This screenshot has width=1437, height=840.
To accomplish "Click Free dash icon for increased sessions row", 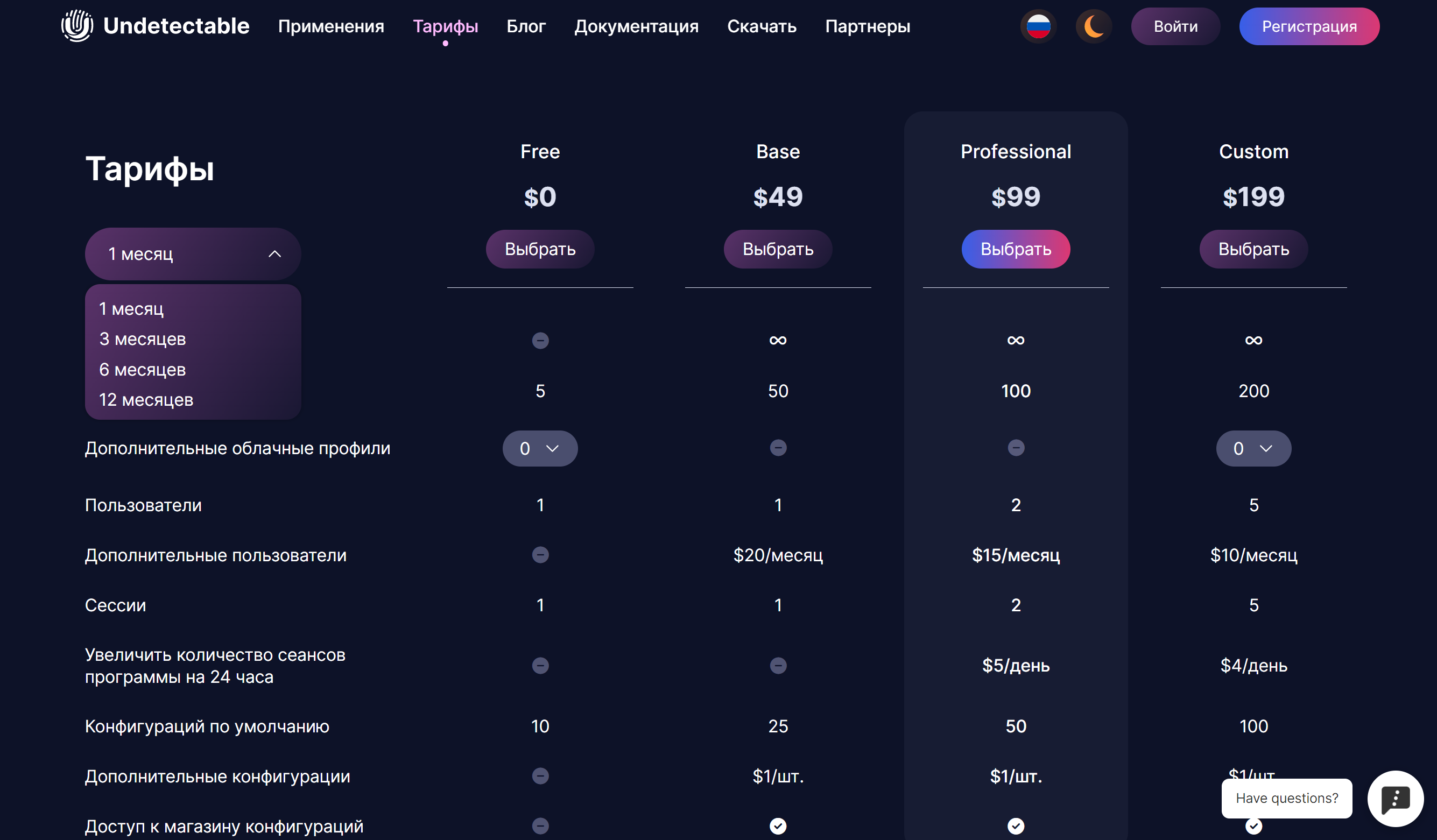I will 540,666.
